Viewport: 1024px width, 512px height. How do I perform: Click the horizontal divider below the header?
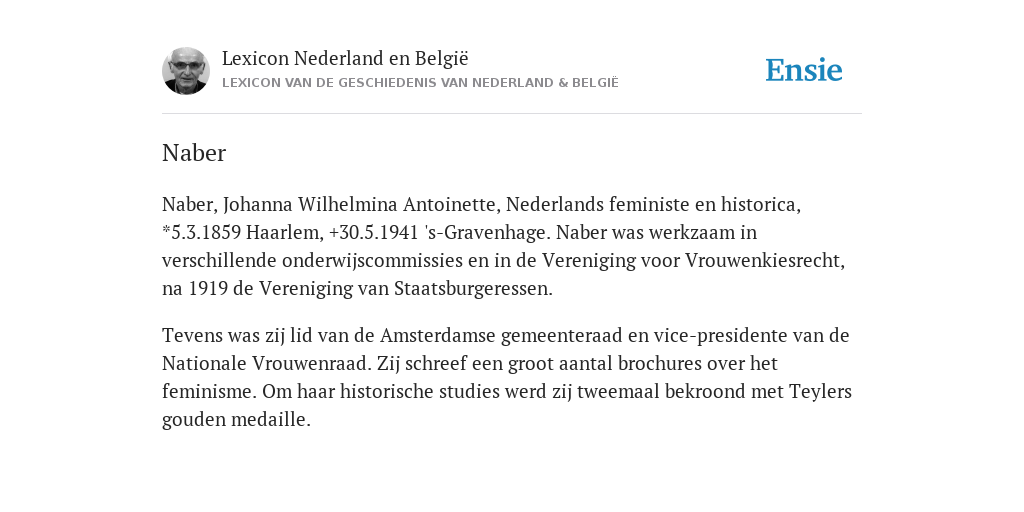coord(512,114)
